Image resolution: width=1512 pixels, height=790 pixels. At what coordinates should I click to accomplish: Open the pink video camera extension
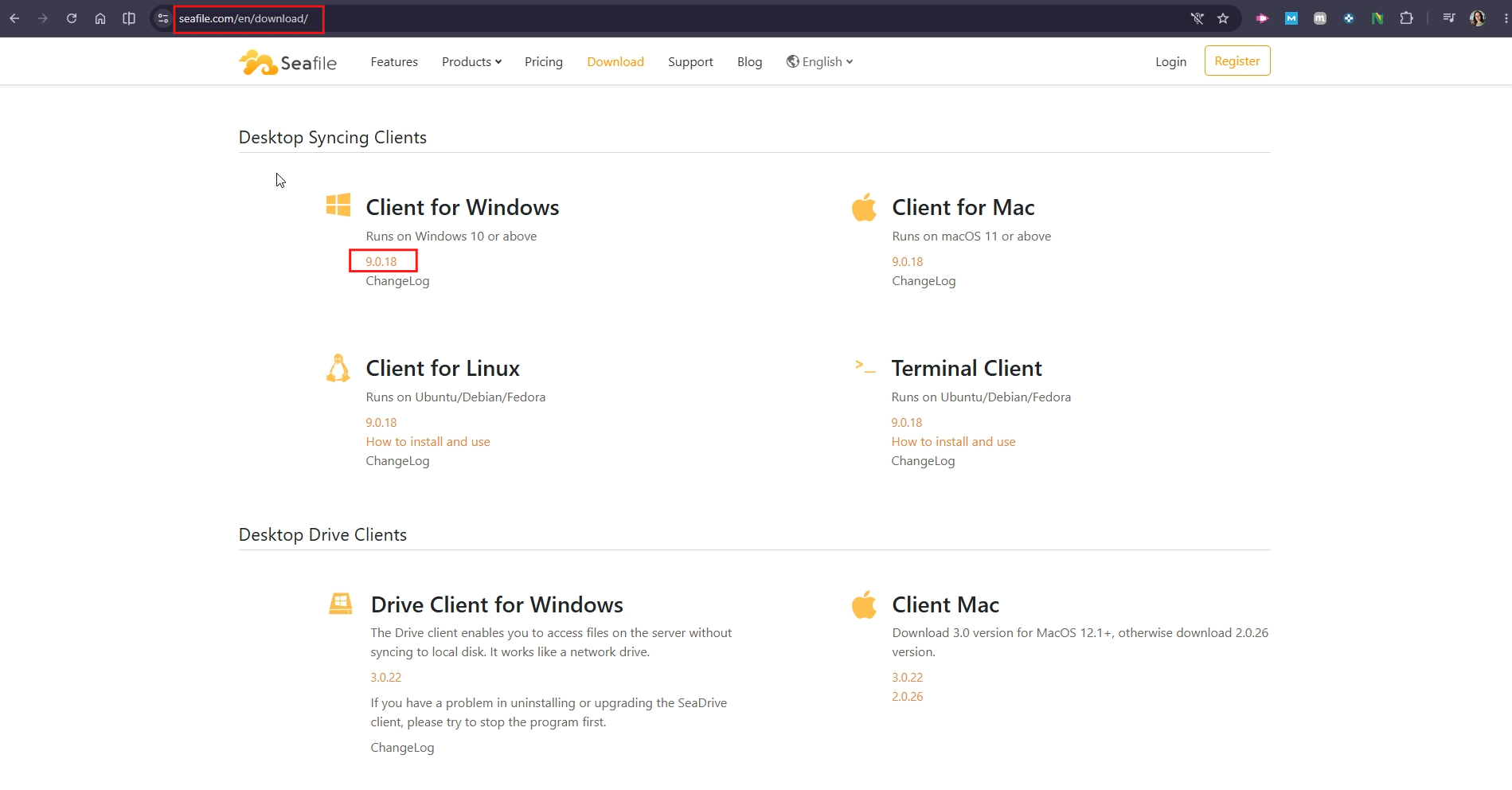(x=1262, y=18)
